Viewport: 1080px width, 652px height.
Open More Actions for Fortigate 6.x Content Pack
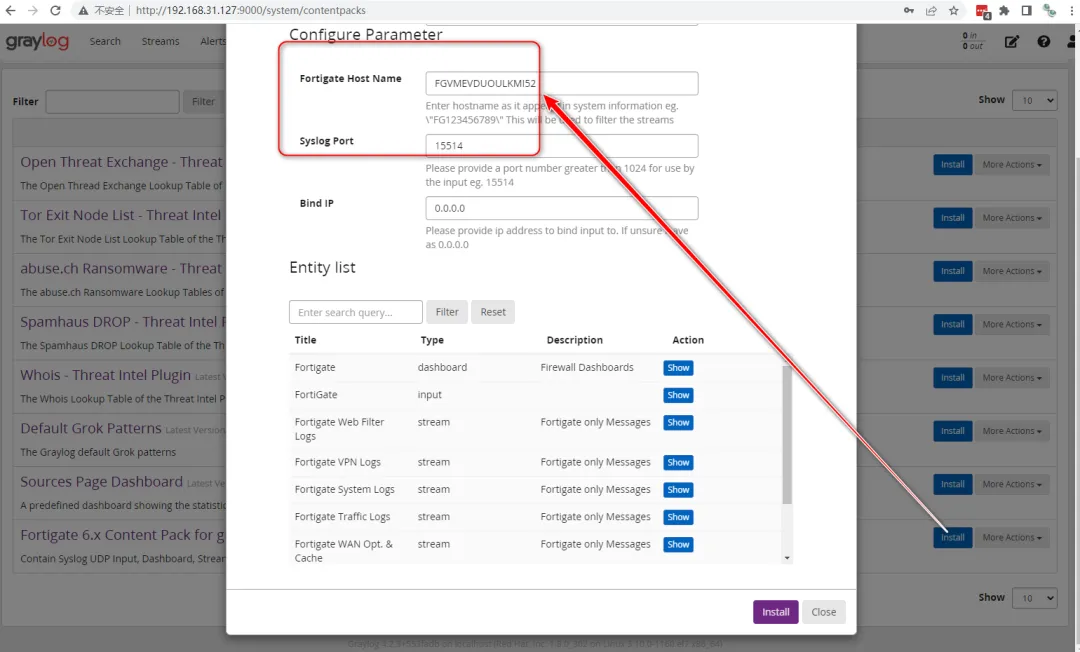(x=1012, y=538)
